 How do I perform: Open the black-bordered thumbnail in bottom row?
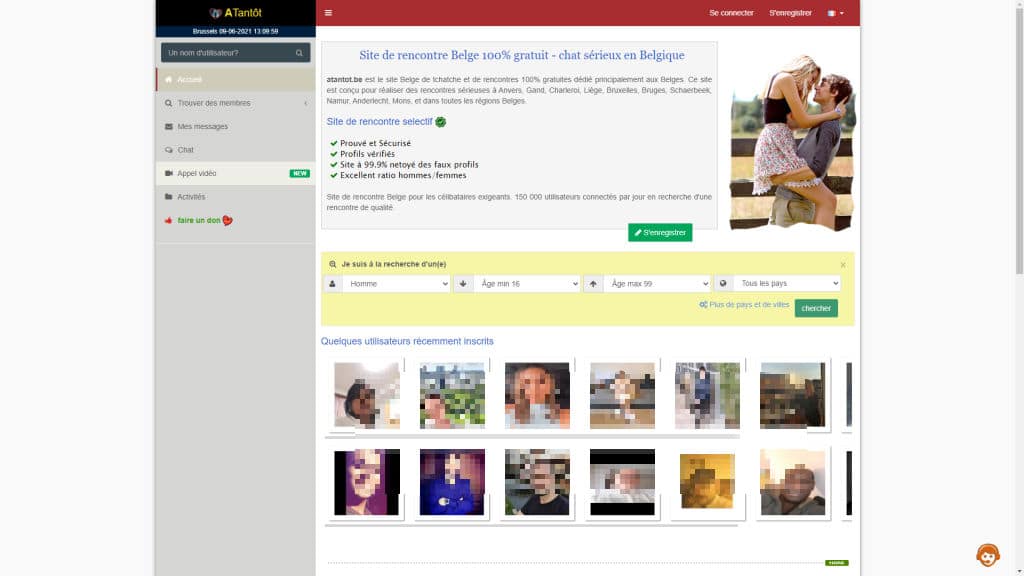tap(622, 482)
